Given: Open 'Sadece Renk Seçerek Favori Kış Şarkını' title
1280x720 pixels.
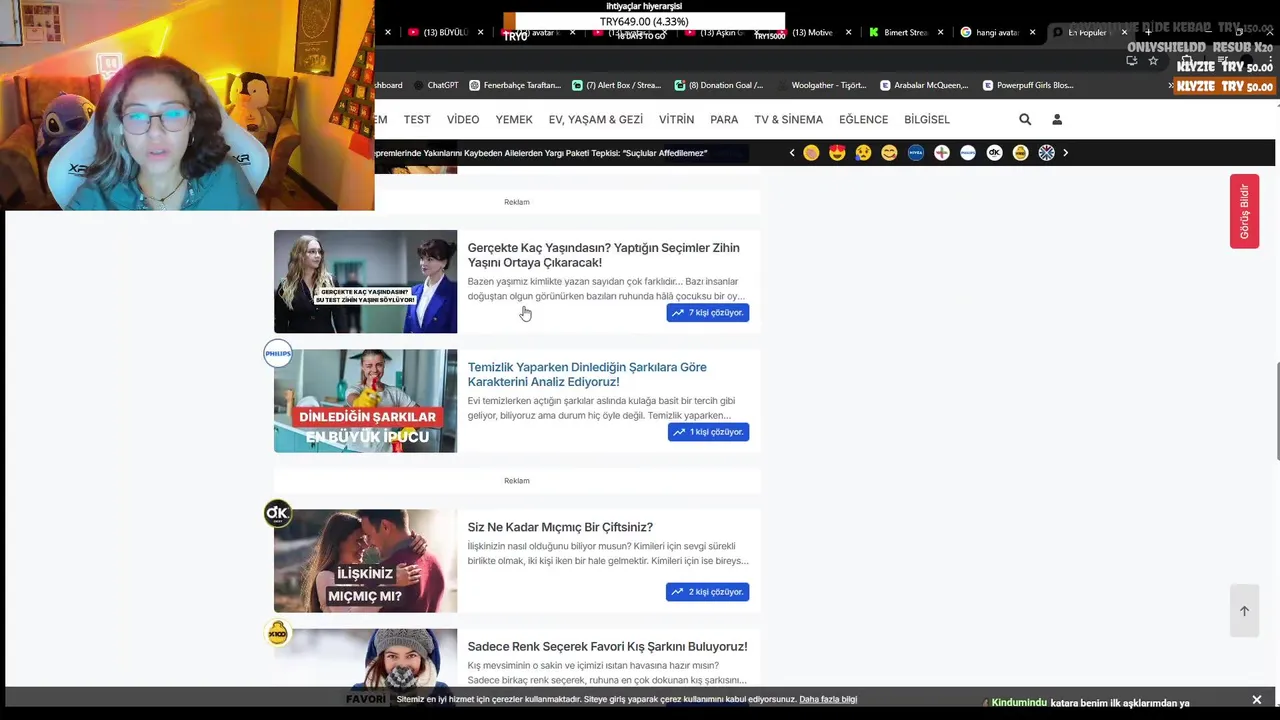Looking at the screenshot, I should [x=607, y=646].
